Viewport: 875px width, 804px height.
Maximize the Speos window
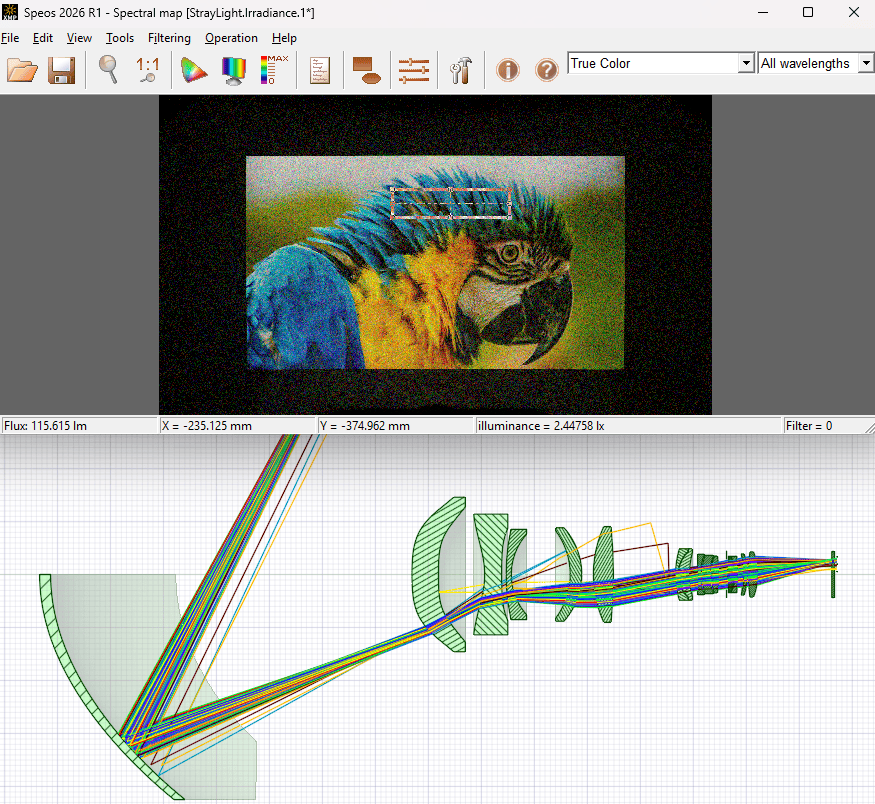pyautogui.click(x=807, y=12)
